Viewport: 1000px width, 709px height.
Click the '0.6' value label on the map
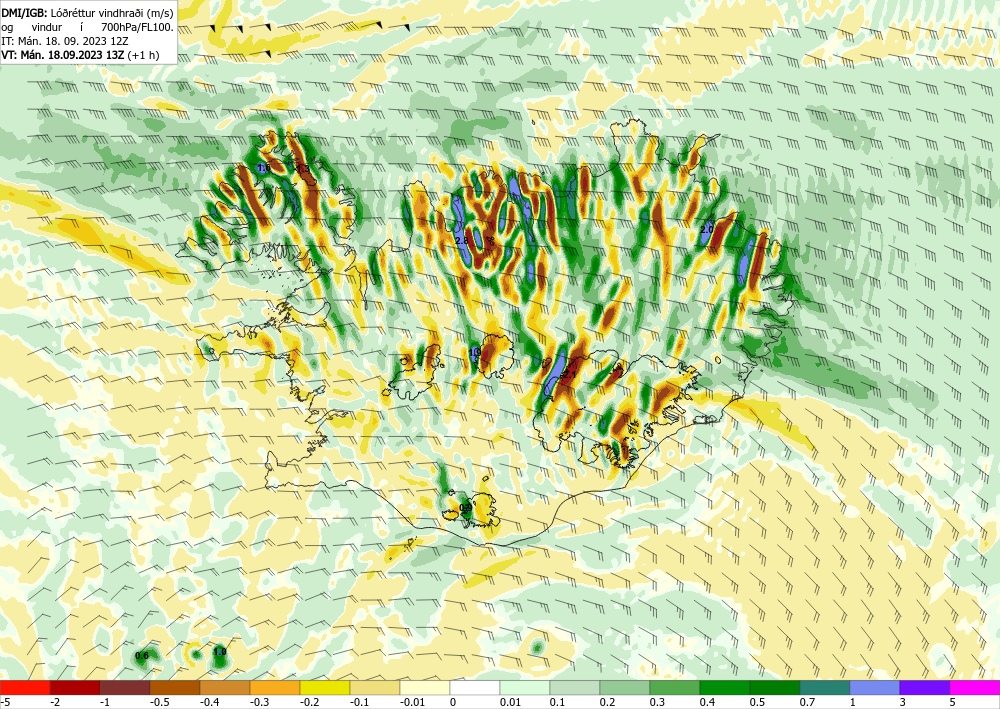[x=142, y=655]
